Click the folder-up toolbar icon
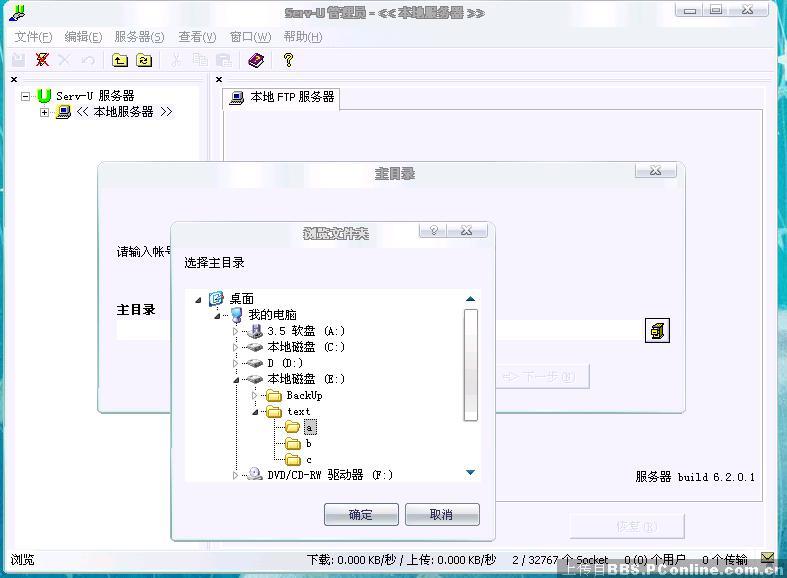 click(120, 60)
